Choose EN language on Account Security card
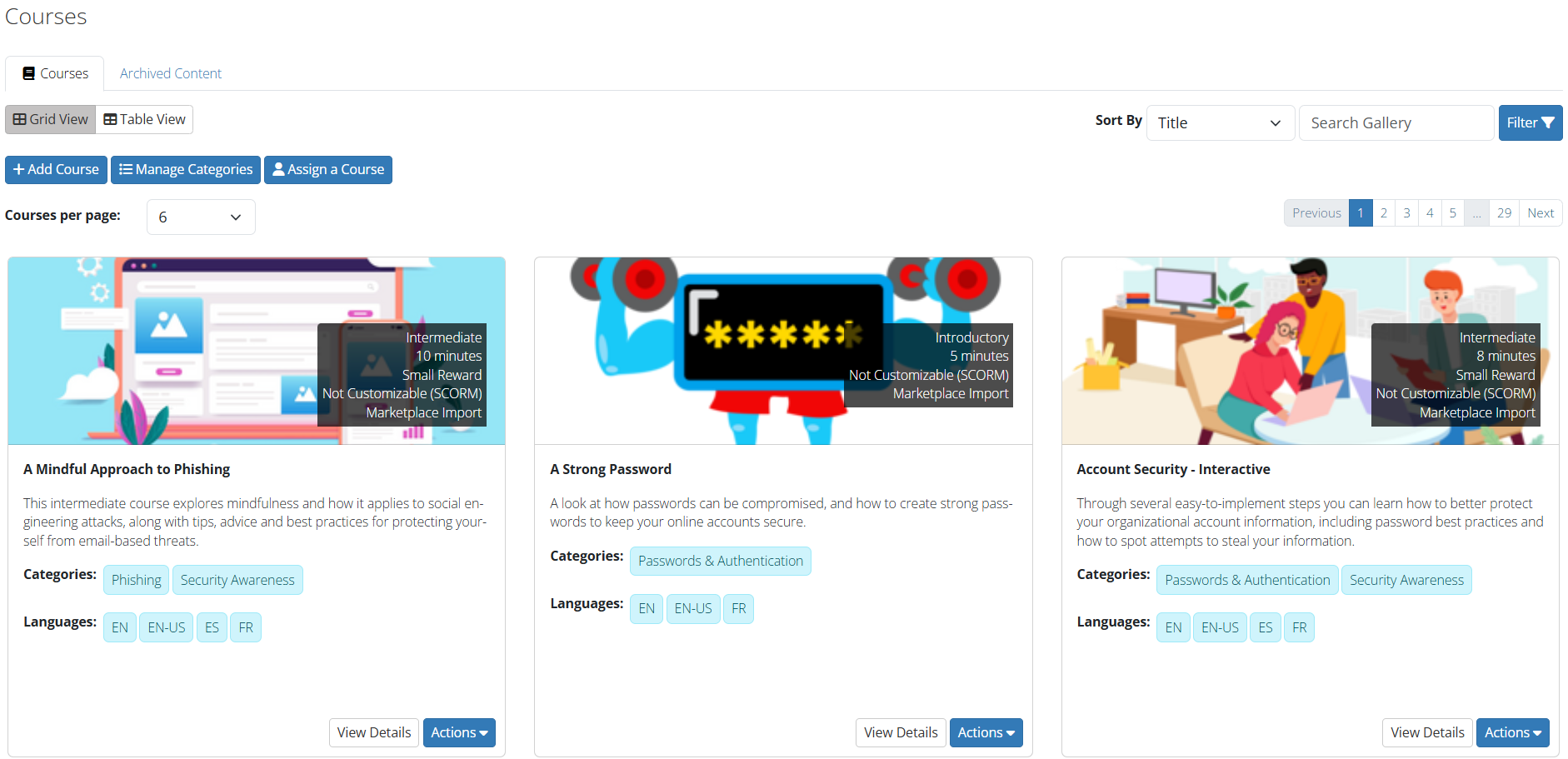This screenshot has height=759, width=1568. [1173, 627]
